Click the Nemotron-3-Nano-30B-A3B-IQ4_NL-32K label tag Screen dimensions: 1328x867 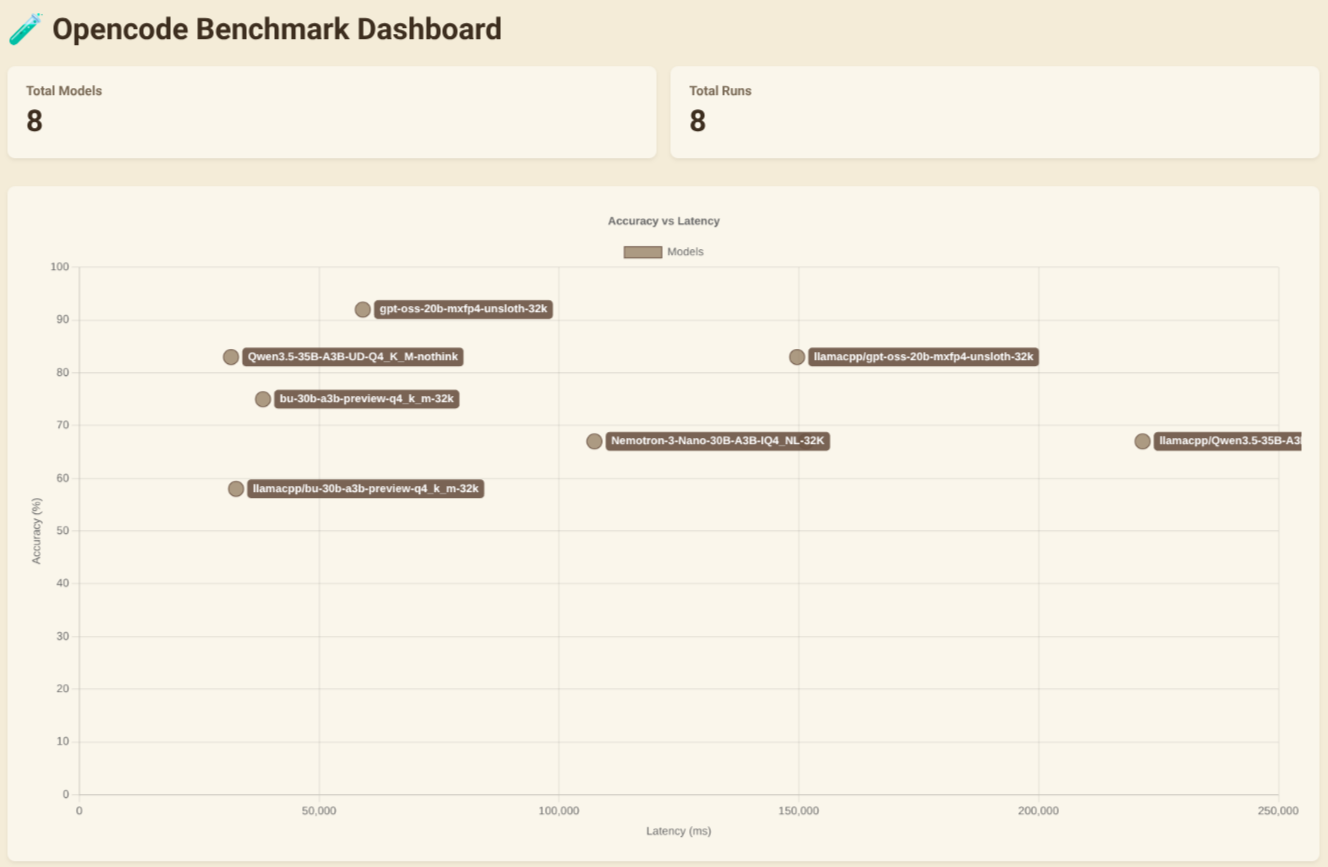[717, 441]
